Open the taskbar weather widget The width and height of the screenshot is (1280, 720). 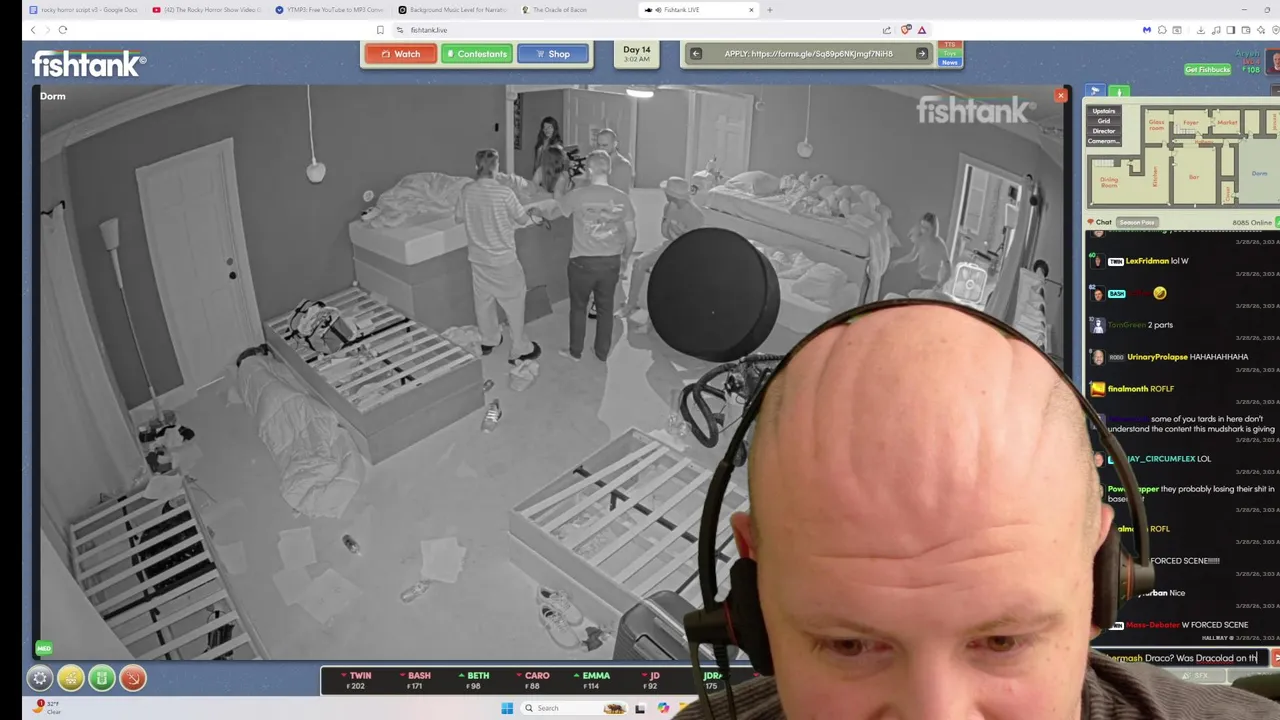48,707
